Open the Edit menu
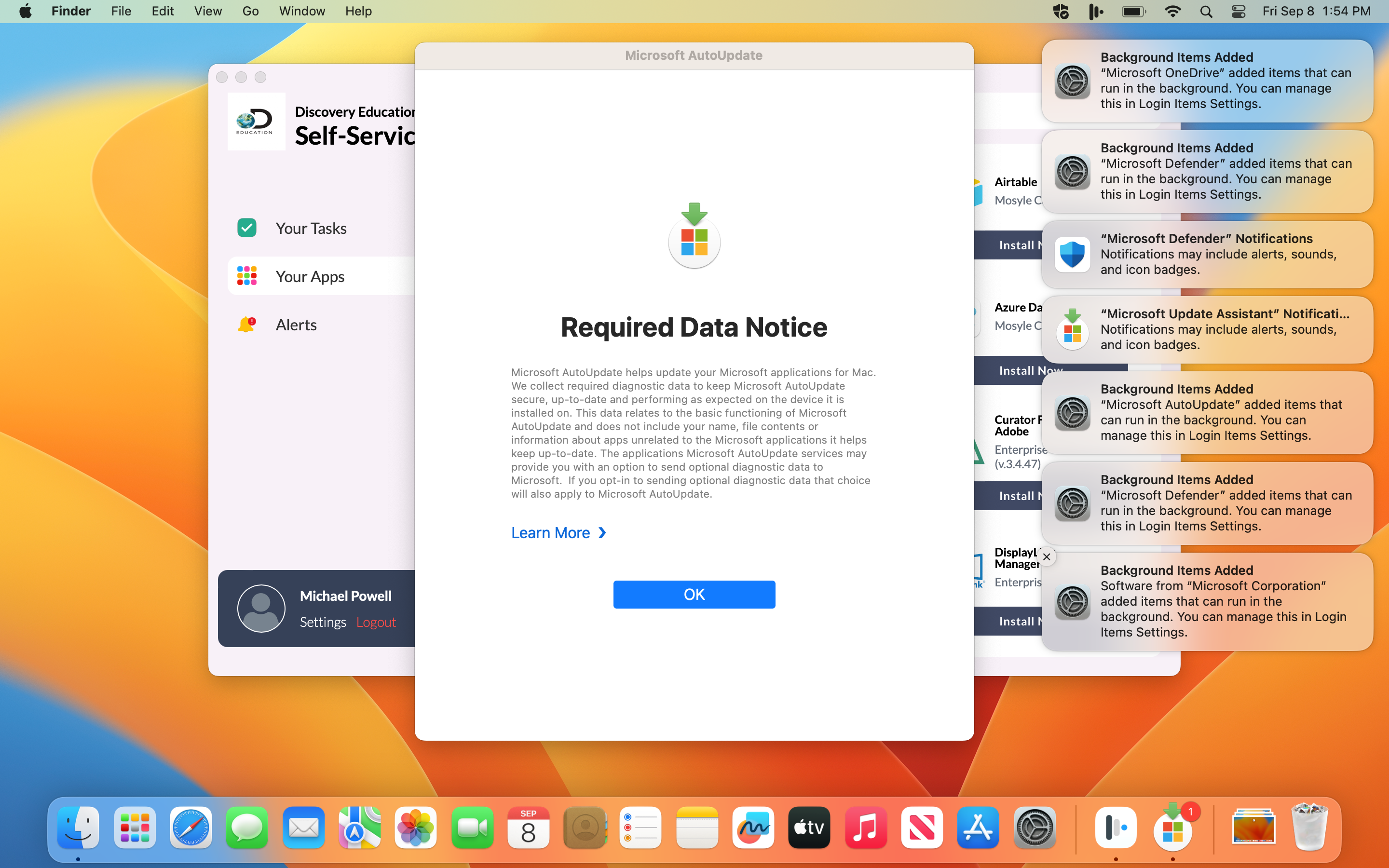This screenshot has width=1389, height=868. [163, 12]
